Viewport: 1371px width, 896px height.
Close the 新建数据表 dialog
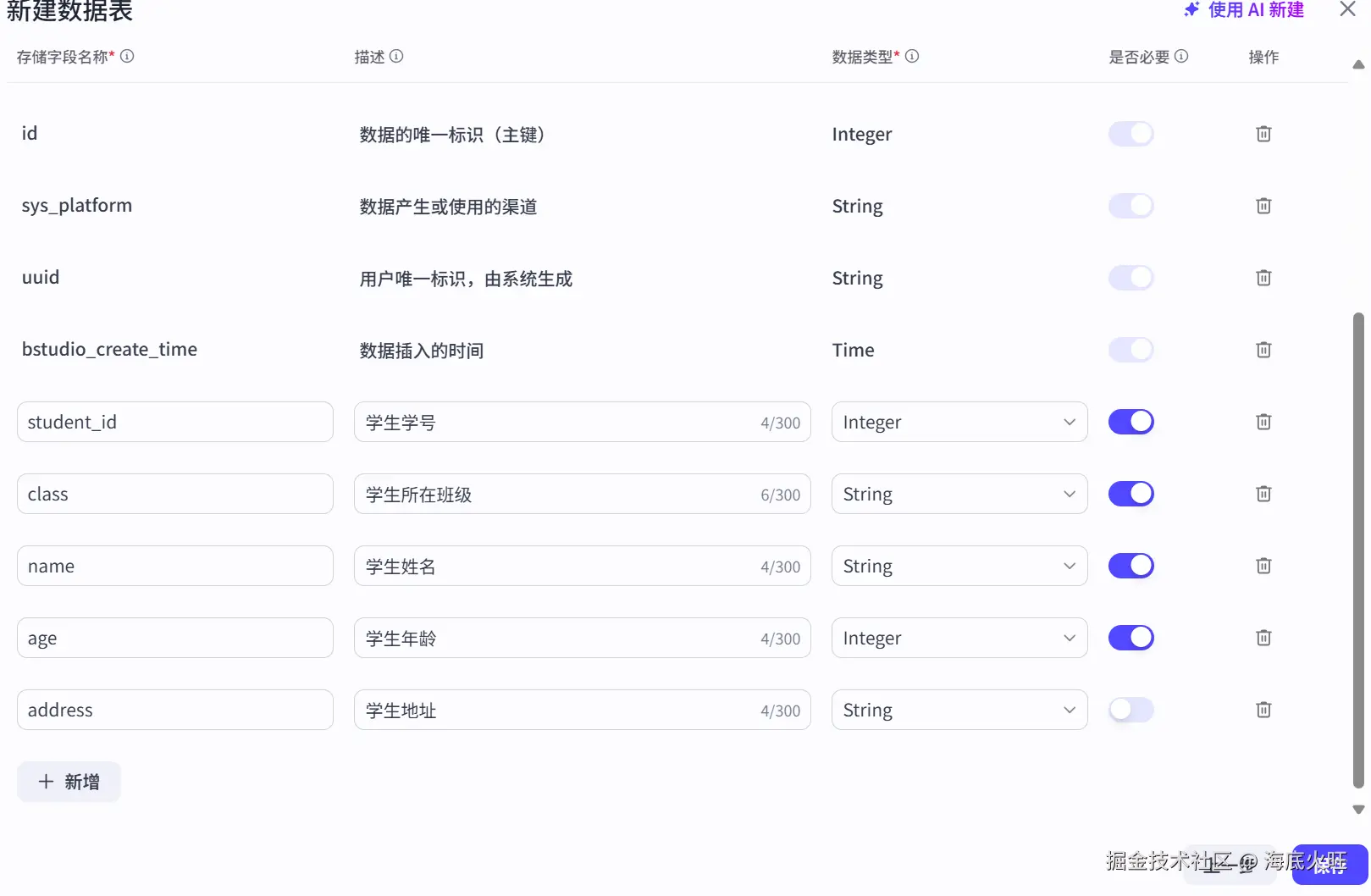(x=1347, y=9)
